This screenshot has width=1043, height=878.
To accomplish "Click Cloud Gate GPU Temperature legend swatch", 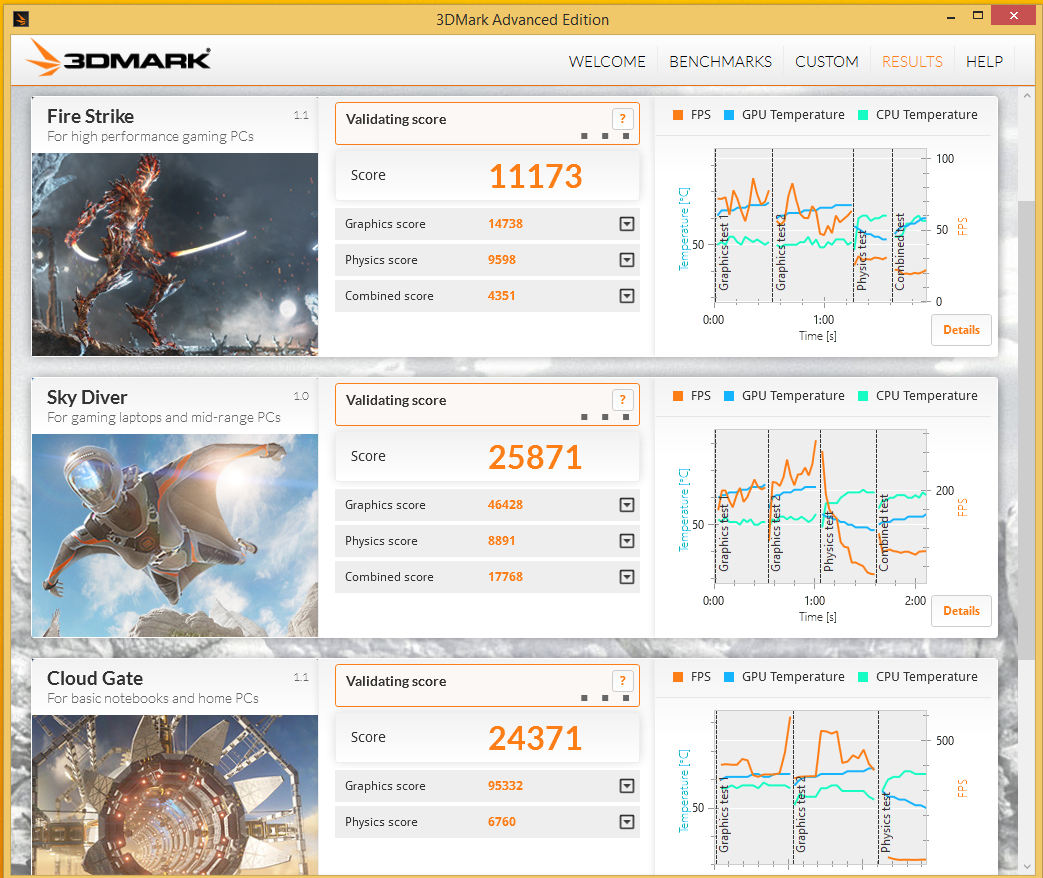I will coord(728,676).
